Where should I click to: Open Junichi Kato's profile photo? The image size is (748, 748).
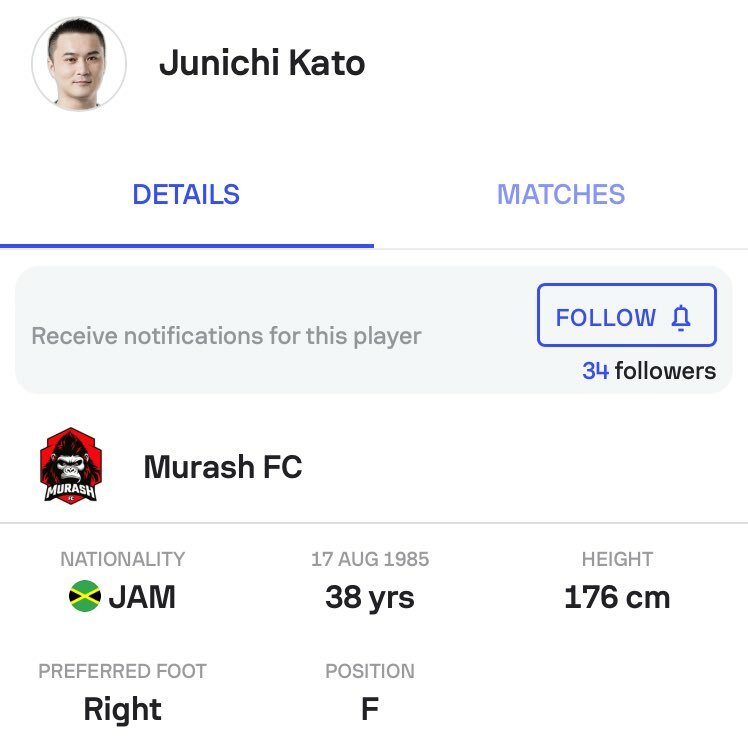click(79, 63)
